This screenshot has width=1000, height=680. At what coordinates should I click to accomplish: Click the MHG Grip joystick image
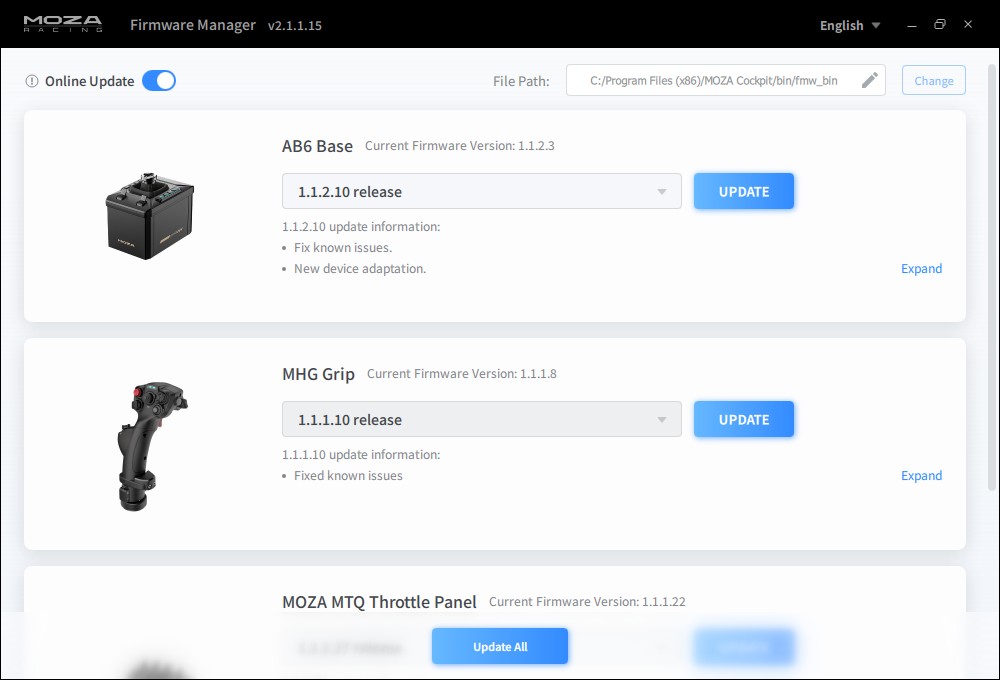point(152,446)
